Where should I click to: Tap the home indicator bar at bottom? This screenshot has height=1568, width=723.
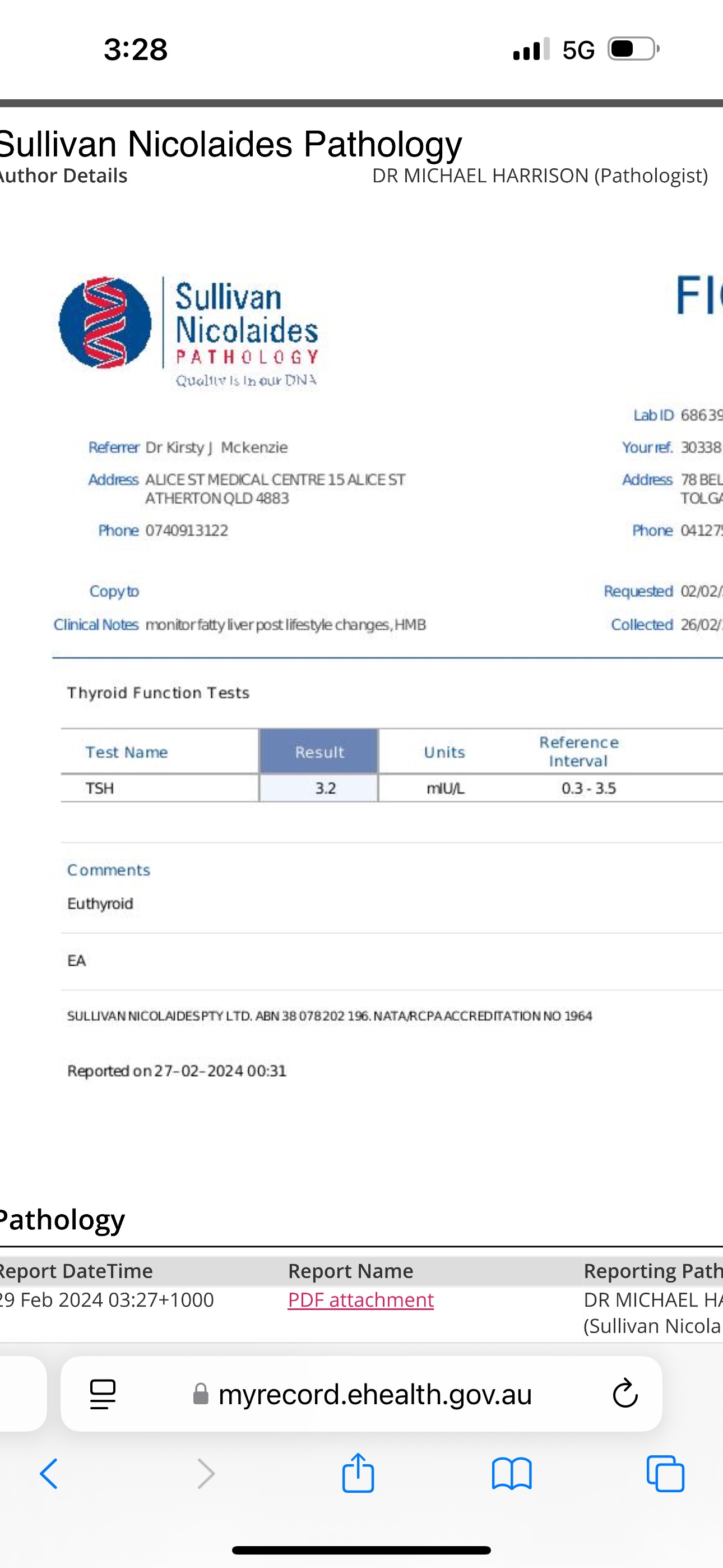361,1549
